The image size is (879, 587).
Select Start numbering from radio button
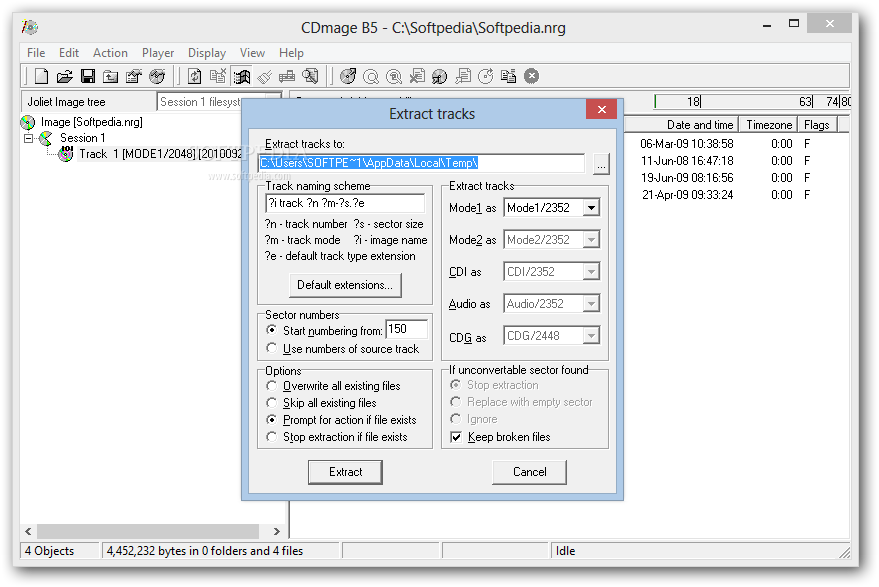272,330
